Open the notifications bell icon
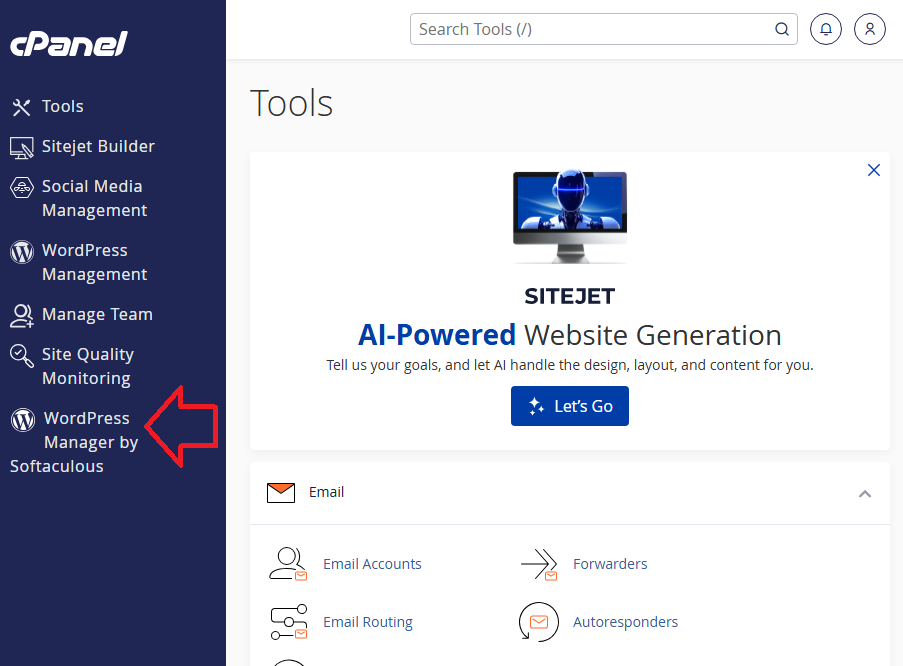The image size is (903, 666). click(x=825, y=29)
